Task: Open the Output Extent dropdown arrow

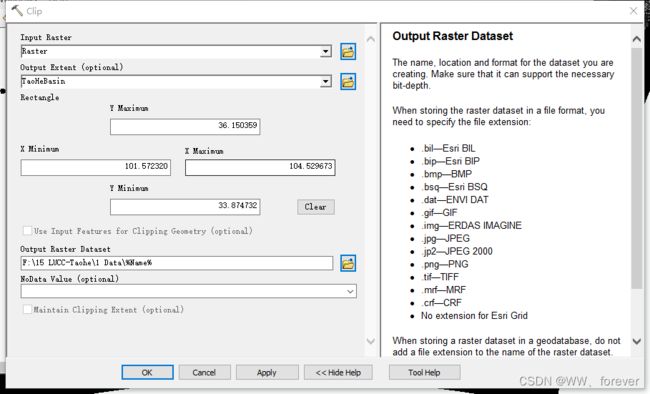Action: click(326, 81)
